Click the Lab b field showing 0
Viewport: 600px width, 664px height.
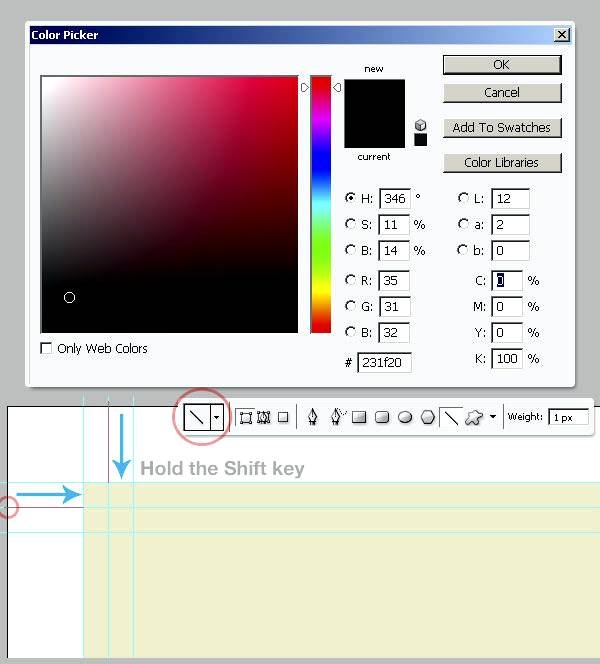[510, 251]
